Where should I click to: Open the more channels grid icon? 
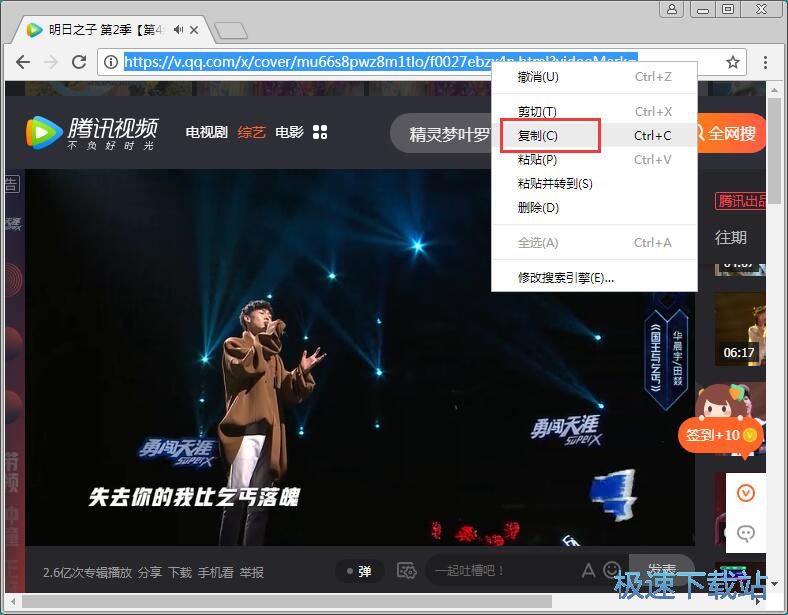(x=320, y=132)
